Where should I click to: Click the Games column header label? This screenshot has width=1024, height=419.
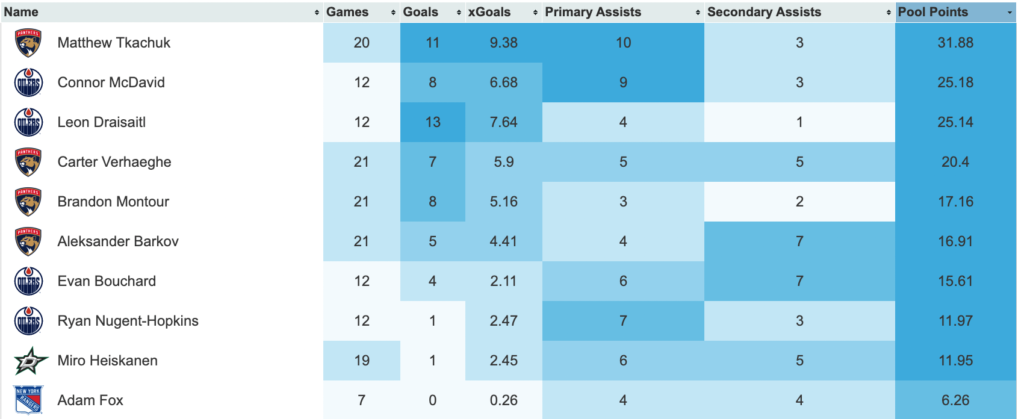(x=347, y=12)
